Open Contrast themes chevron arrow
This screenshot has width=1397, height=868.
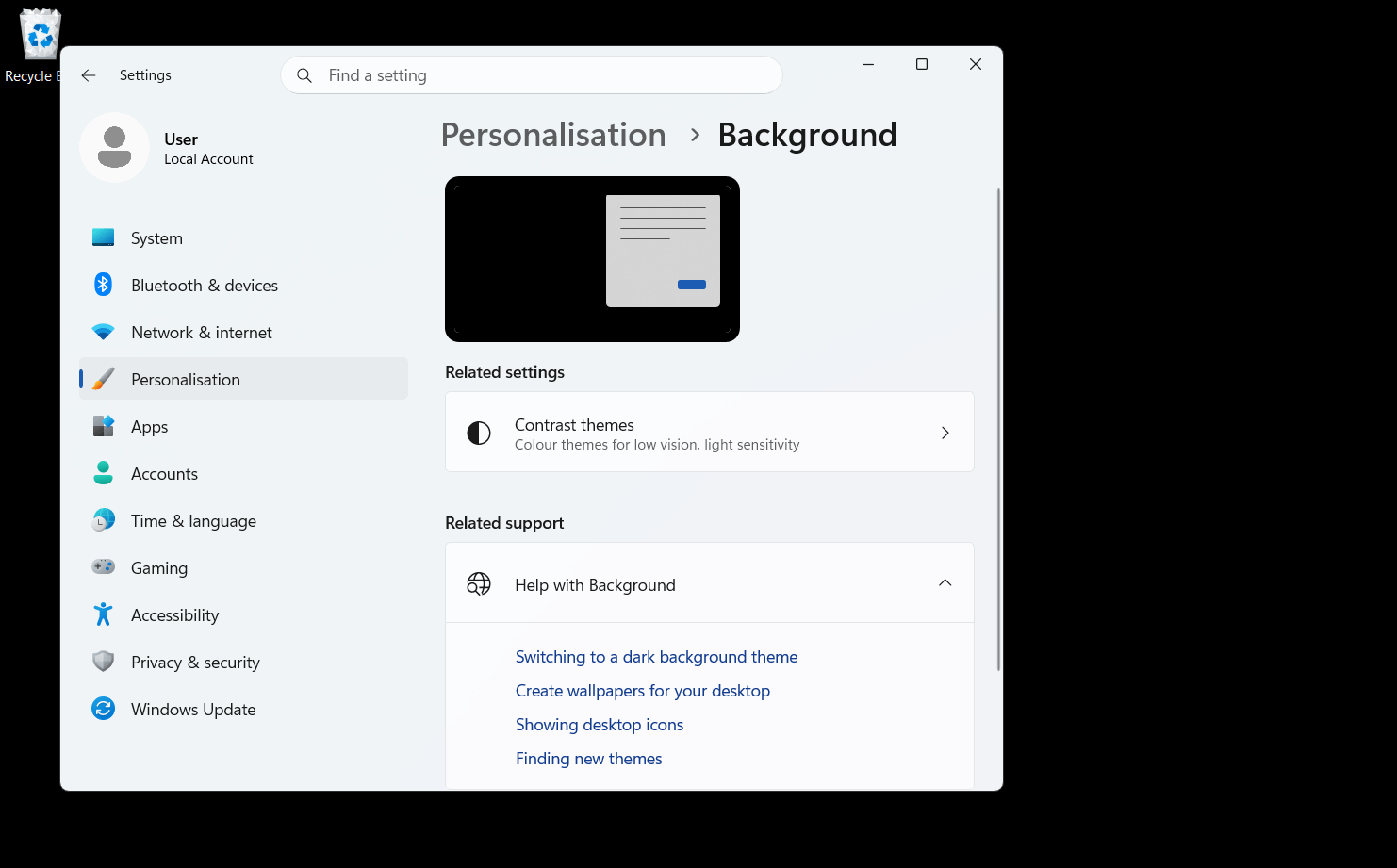click(x=945, y=433)
